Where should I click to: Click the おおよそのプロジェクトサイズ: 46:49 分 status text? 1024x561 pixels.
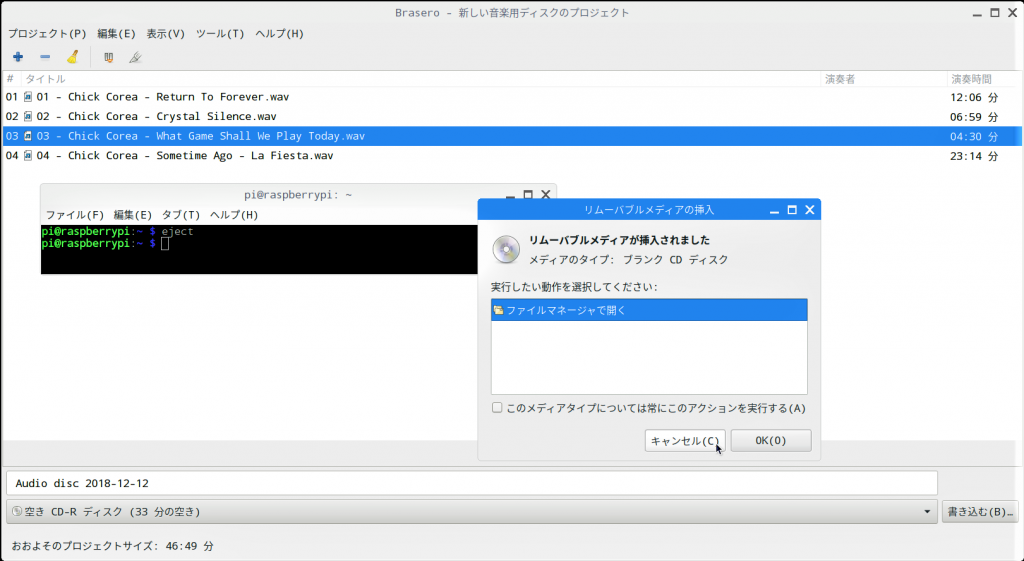point(112,545)
